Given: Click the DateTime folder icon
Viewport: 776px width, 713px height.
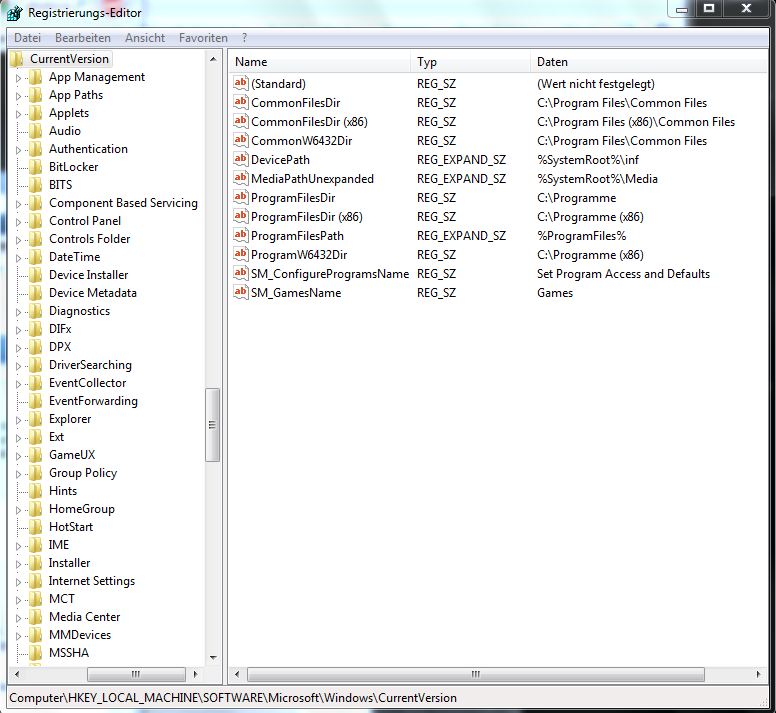Looking at the screenshot, I should click(36, 257).
